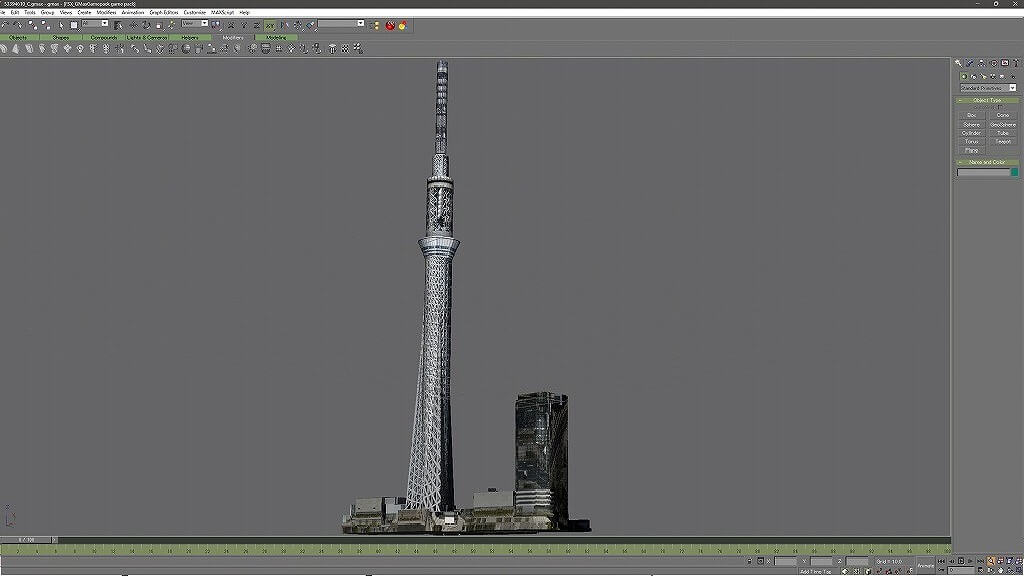Activate the Select and Move tool
1024x576 pixels.
133,25
